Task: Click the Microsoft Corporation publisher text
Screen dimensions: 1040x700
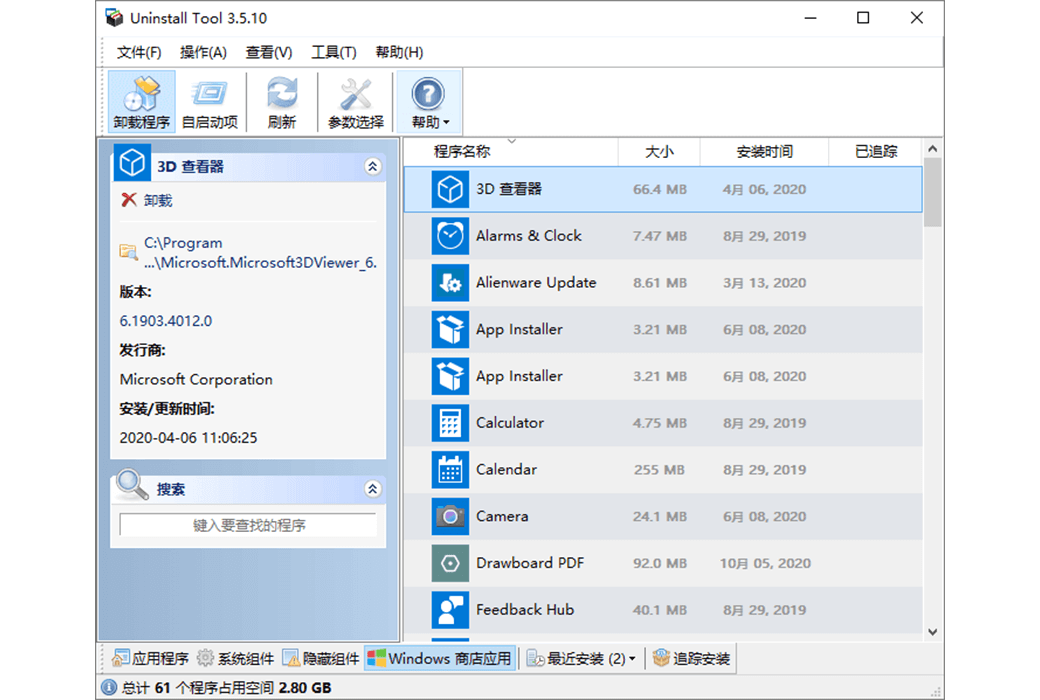Action: tap(196, 380)
